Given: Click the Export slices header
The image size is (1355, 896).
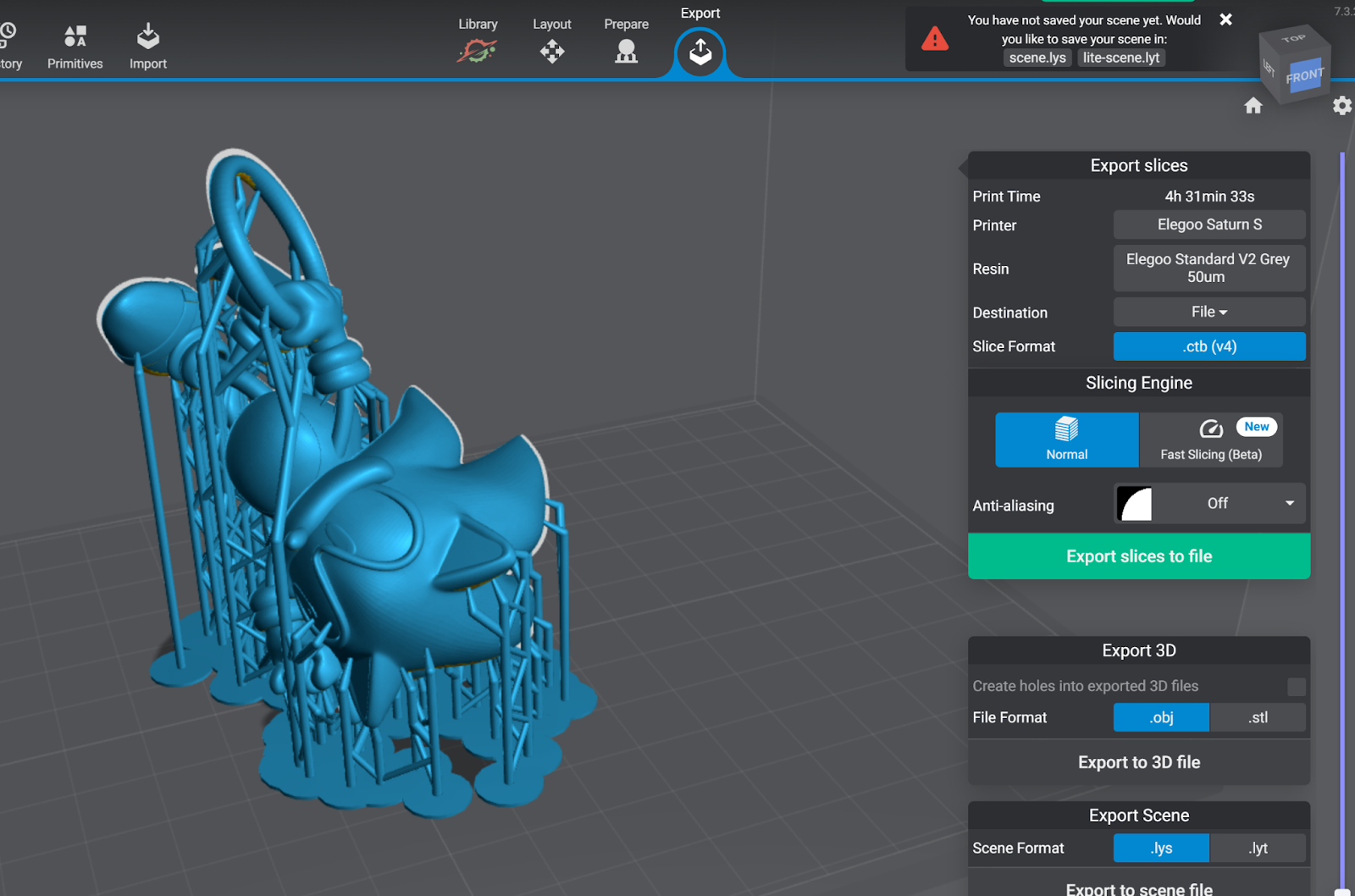Looking at the screenshot, I should [x=1139, y=165].
